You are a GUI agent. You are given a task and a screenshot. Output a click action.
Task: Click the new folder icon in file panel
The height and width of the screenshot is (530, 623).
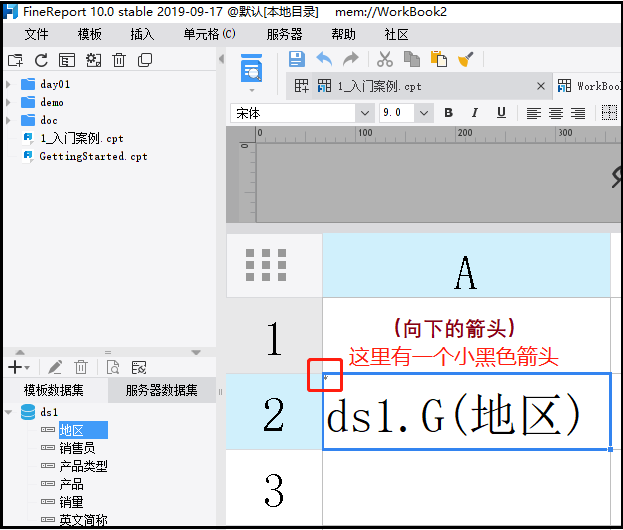point(15,60)
